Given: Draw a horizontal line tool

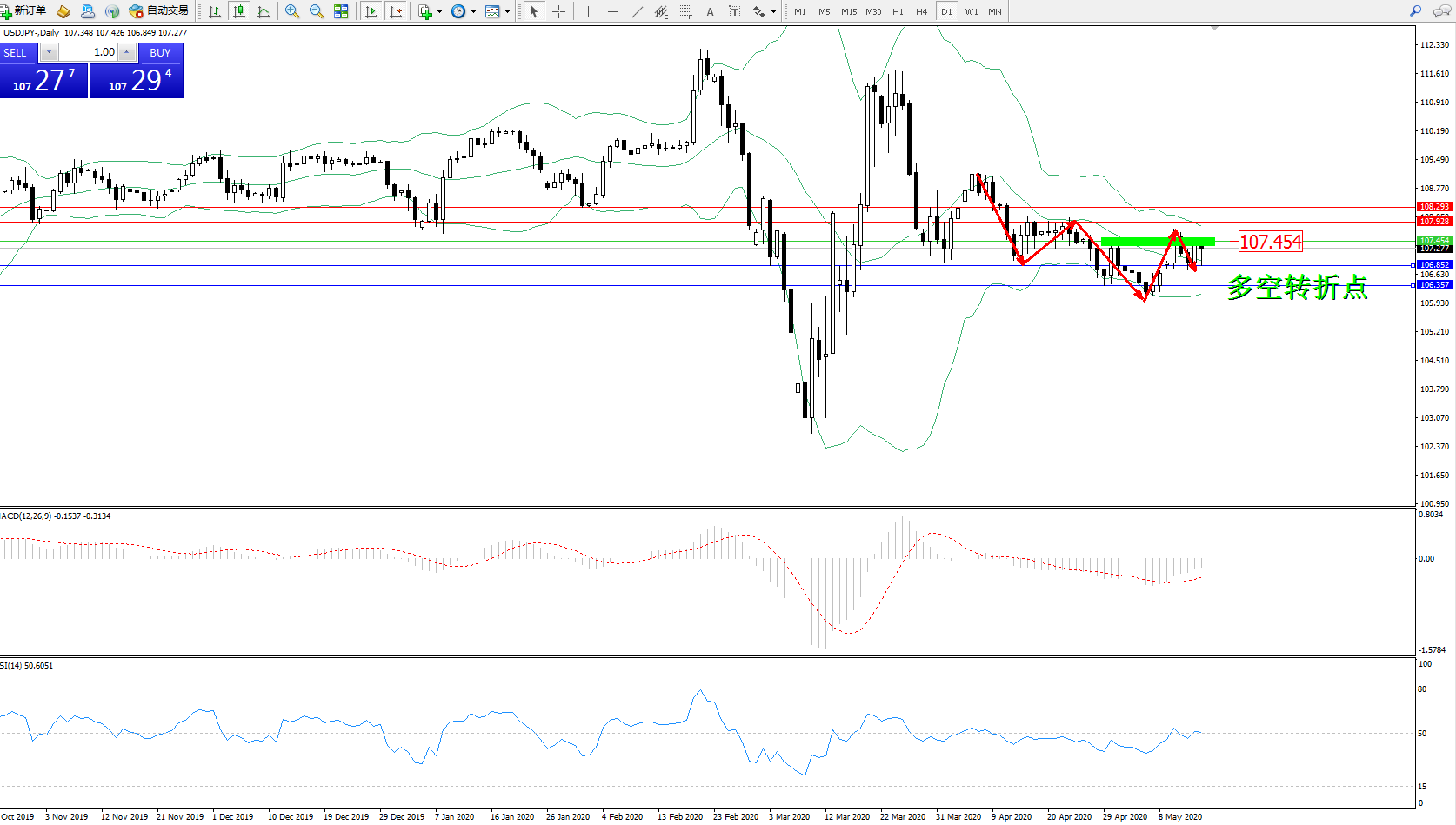Looking at the screenshot, I should [x=613, y=11].
